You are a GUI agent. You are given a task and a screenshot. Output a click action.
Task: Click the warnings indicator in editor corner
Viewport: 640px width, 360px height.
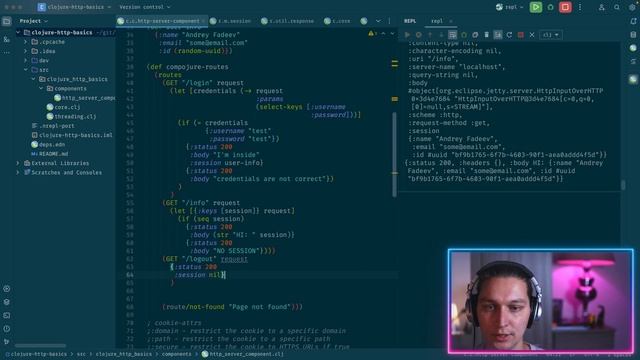pos(372,33)
